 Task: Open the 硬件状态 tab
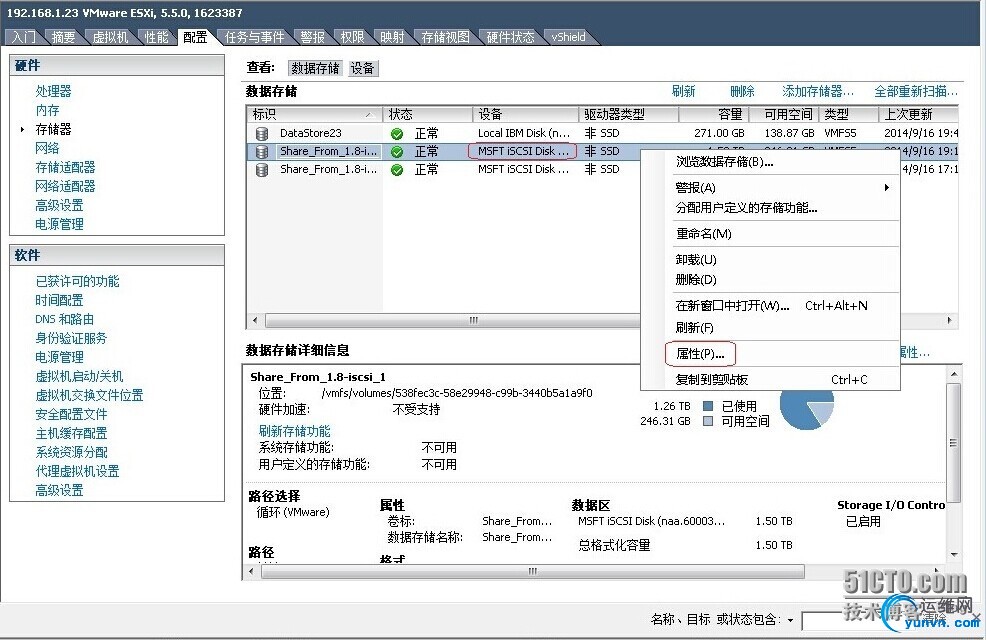[x=510, y=37]
